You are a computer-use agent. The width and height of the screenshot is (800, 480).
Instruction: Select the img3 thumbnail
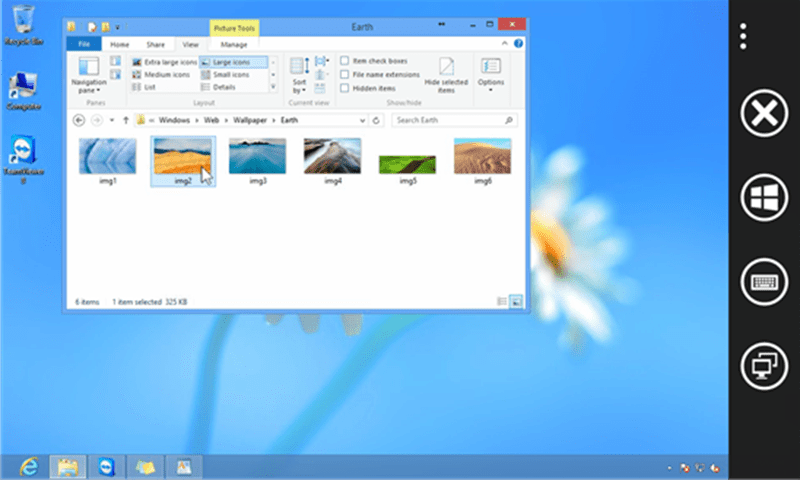[258, 161]
